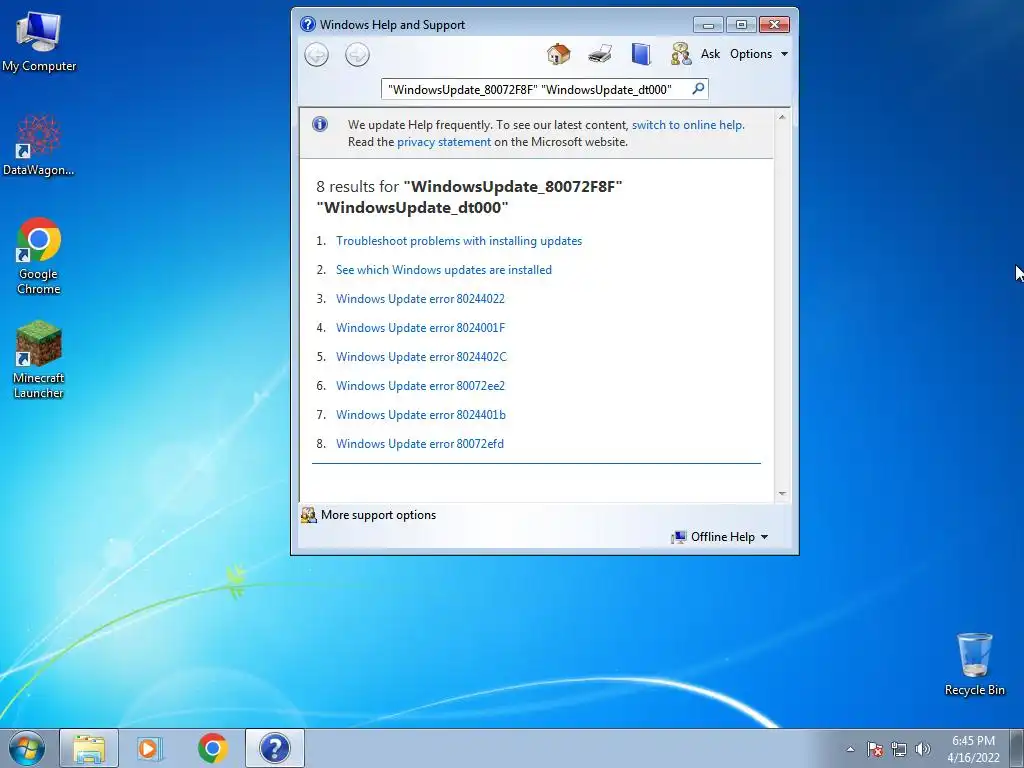This screenshot has width=1024, height=768.
Task: Open Windows Update error 8024401b topic
Action: (421, 415)
